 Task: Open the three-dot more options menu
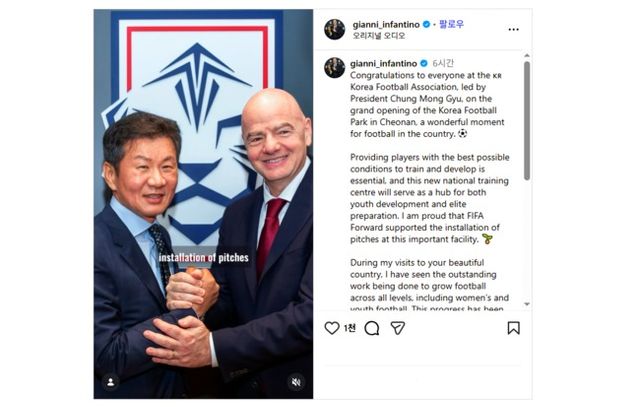513,29
